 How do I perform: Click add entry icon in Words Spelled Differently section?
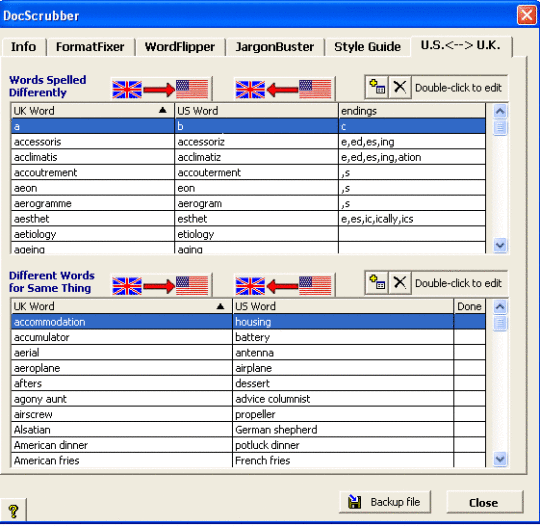(377, 87)
